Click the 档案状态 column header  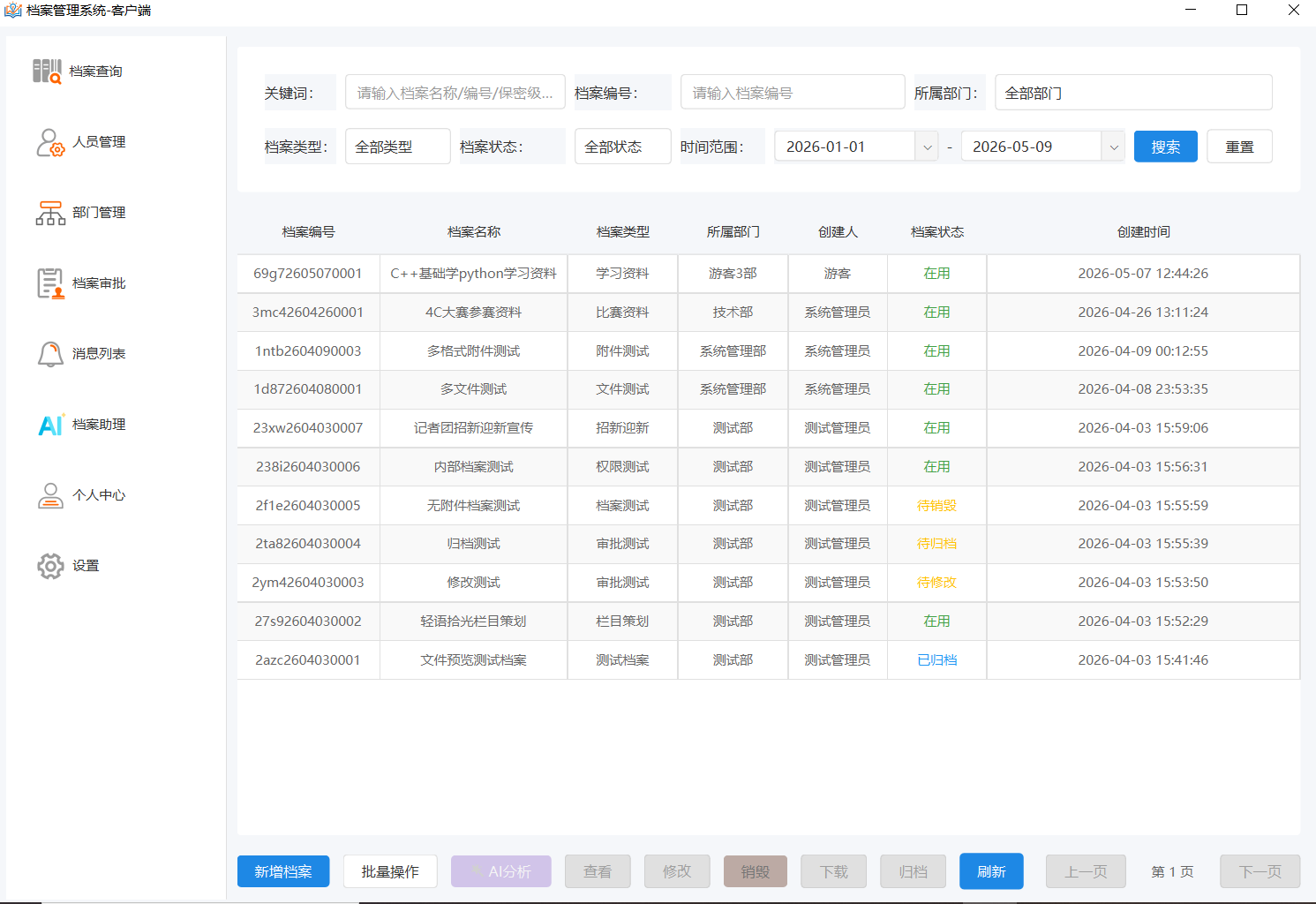pos(936,232)
